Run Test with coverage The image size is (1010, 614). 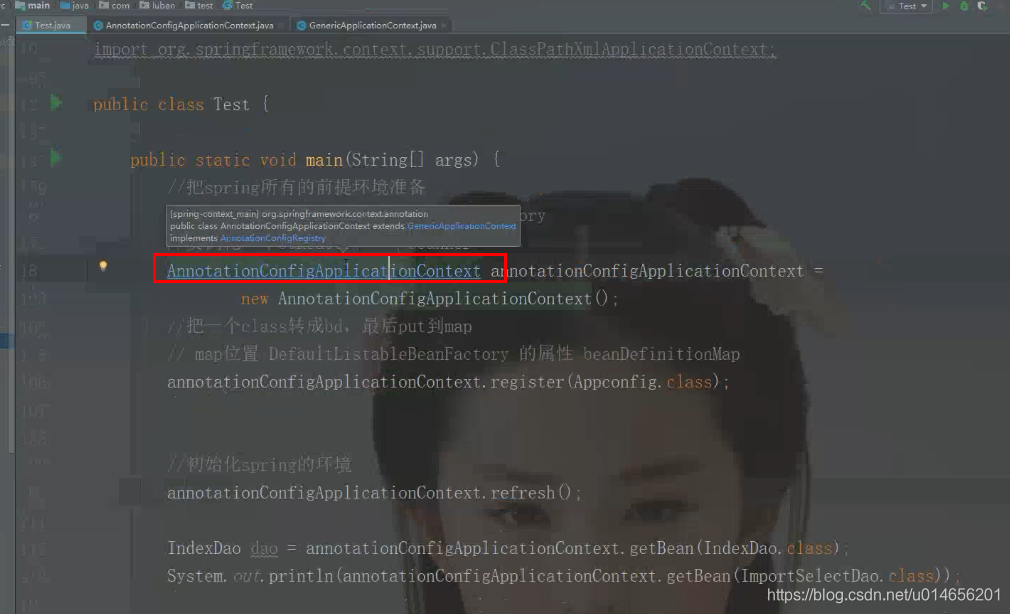982,6
